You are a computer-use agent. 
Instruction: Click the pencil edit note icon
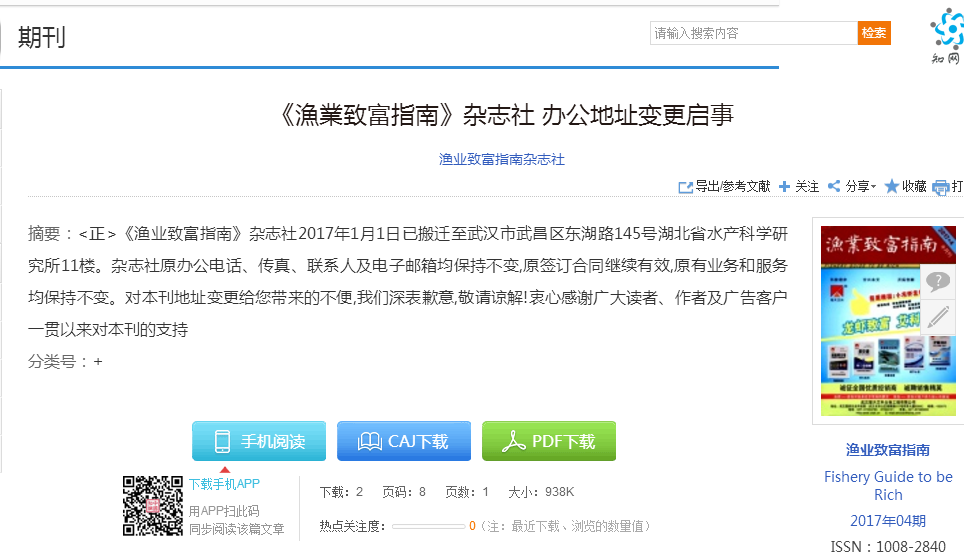point(938,317)
